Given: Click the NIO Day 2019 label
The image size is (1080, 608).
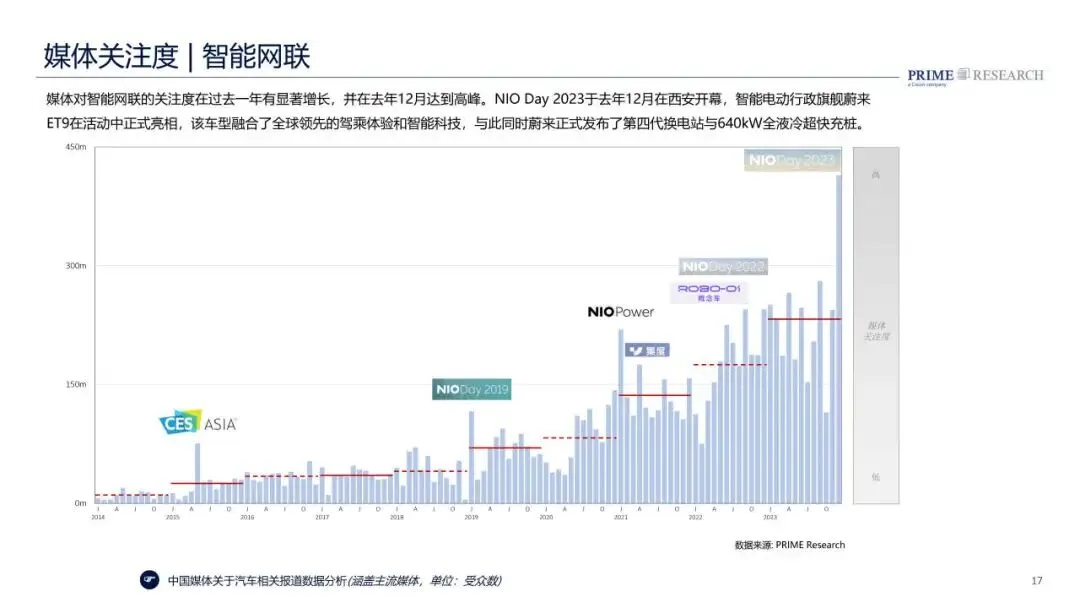Looking at the screenshot, I should 472,389.
